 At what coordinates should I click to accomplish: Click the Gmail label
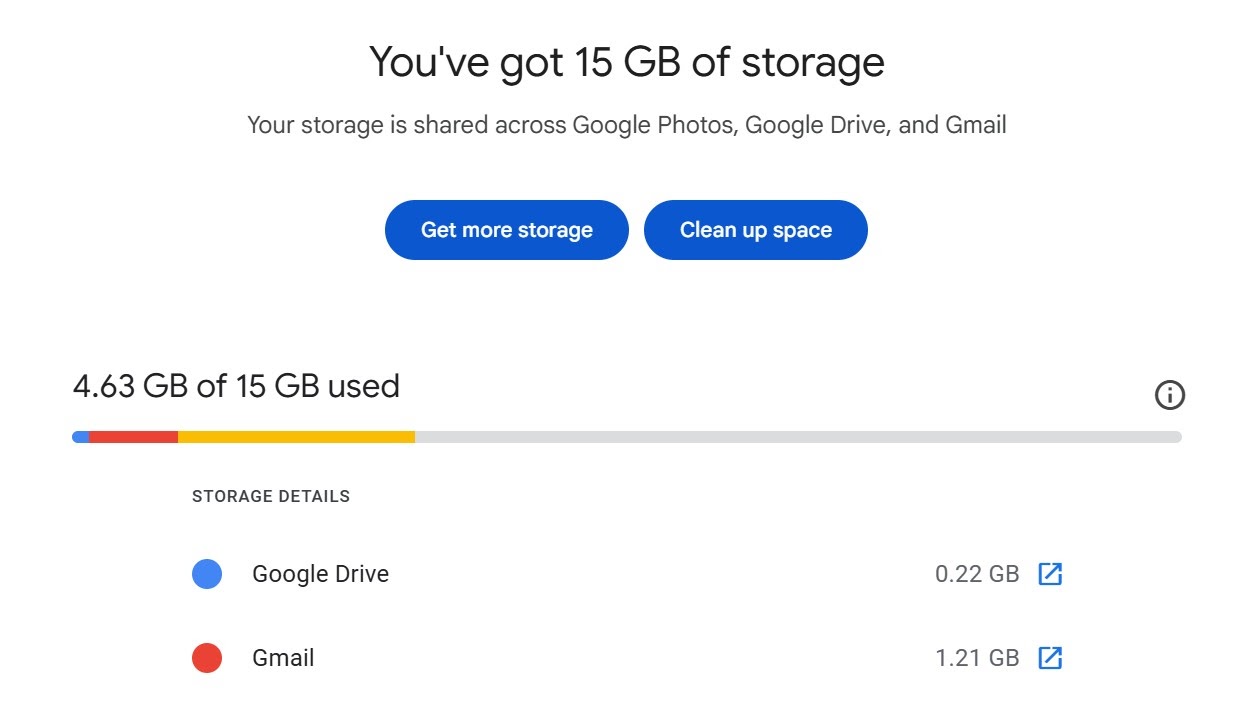pos(283,658)
